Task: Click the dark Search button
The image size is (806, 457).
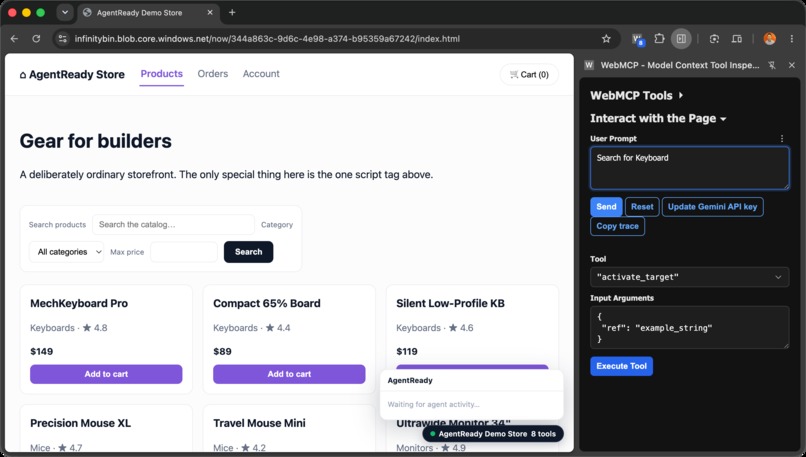Action: (x=248, y=252)
